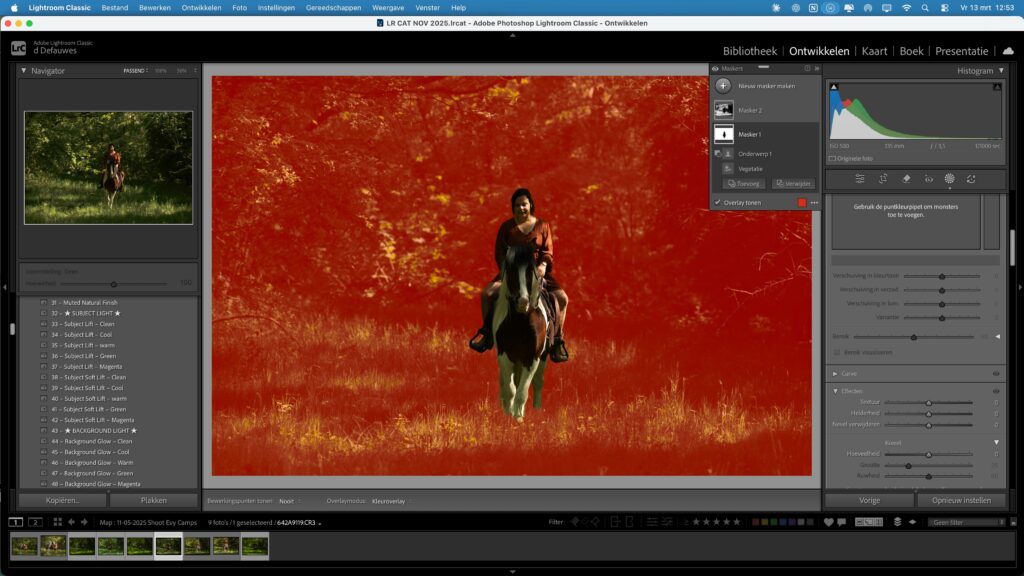Image resolution: width=1024 pixels, height=576 pixels.
Task: Open the Overlaymodus Kleuroverlay dropdown
Action: coord(392,500)
